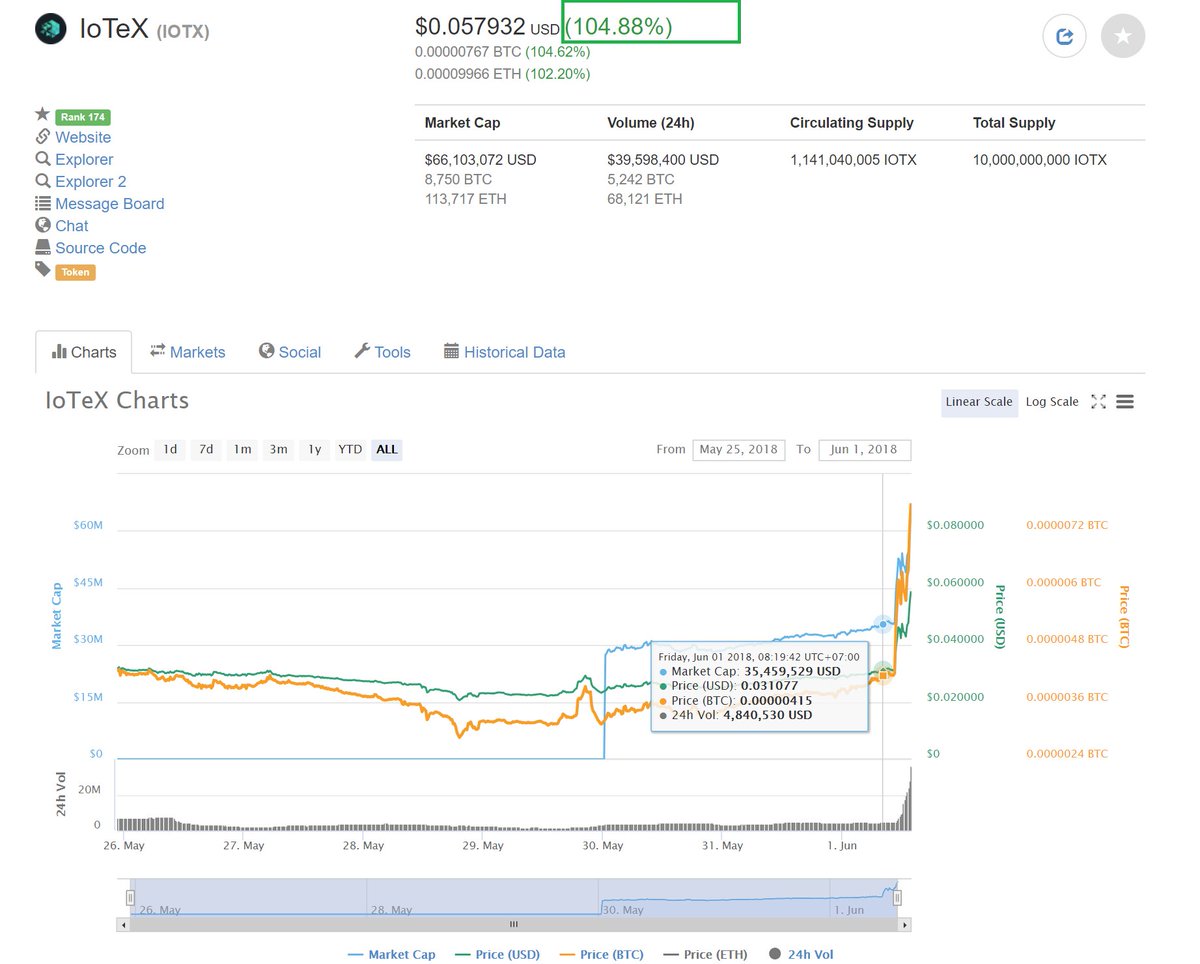The height and width of the screenshot is (964, 1200).
Task: Open the Message Board link
Action: [110, 203]
